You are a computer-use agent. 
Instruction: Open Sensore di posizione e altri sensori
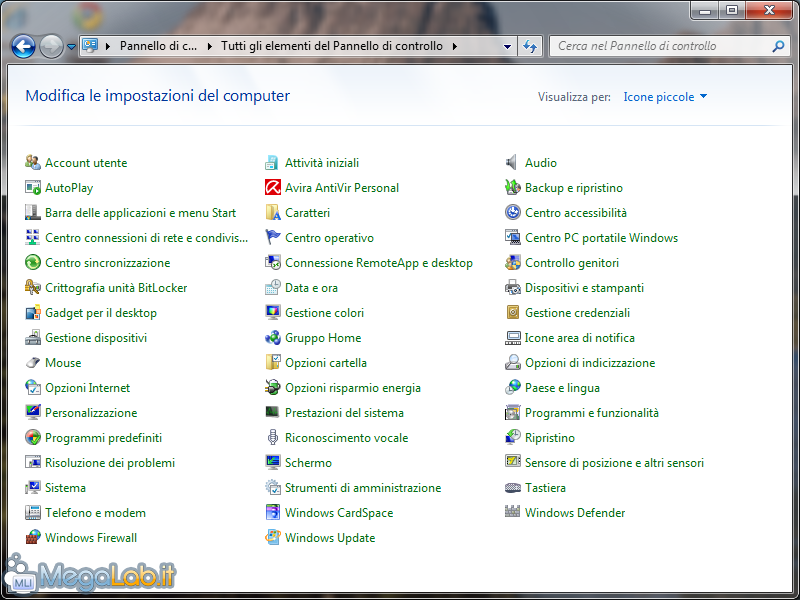(x=615, y=463)
